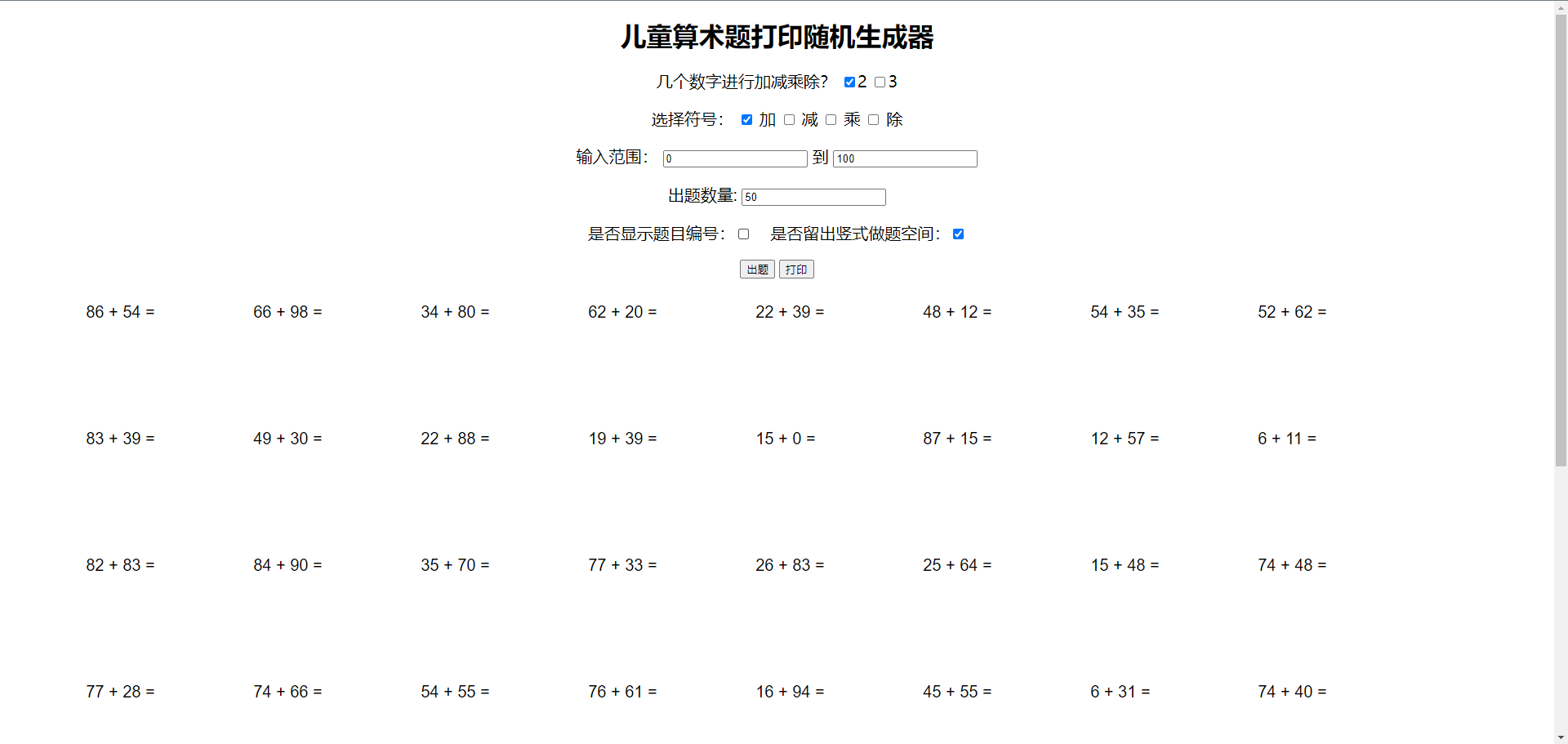Click the problem 66 + 98 =

(x=287, y=312)
